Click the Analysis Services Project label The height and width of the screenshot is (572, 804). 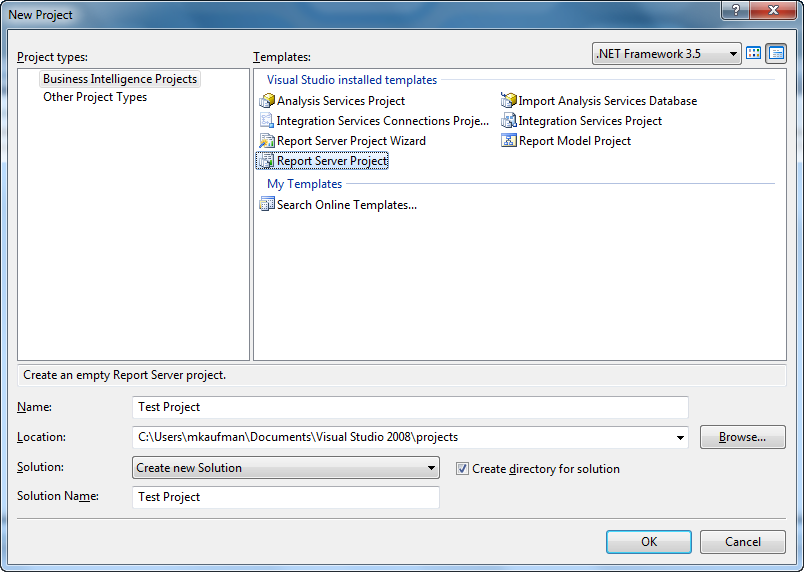coord(341,101)
